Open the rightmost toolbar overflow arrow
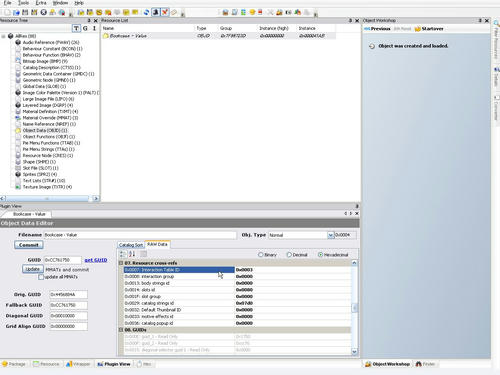 click(315, 13)
